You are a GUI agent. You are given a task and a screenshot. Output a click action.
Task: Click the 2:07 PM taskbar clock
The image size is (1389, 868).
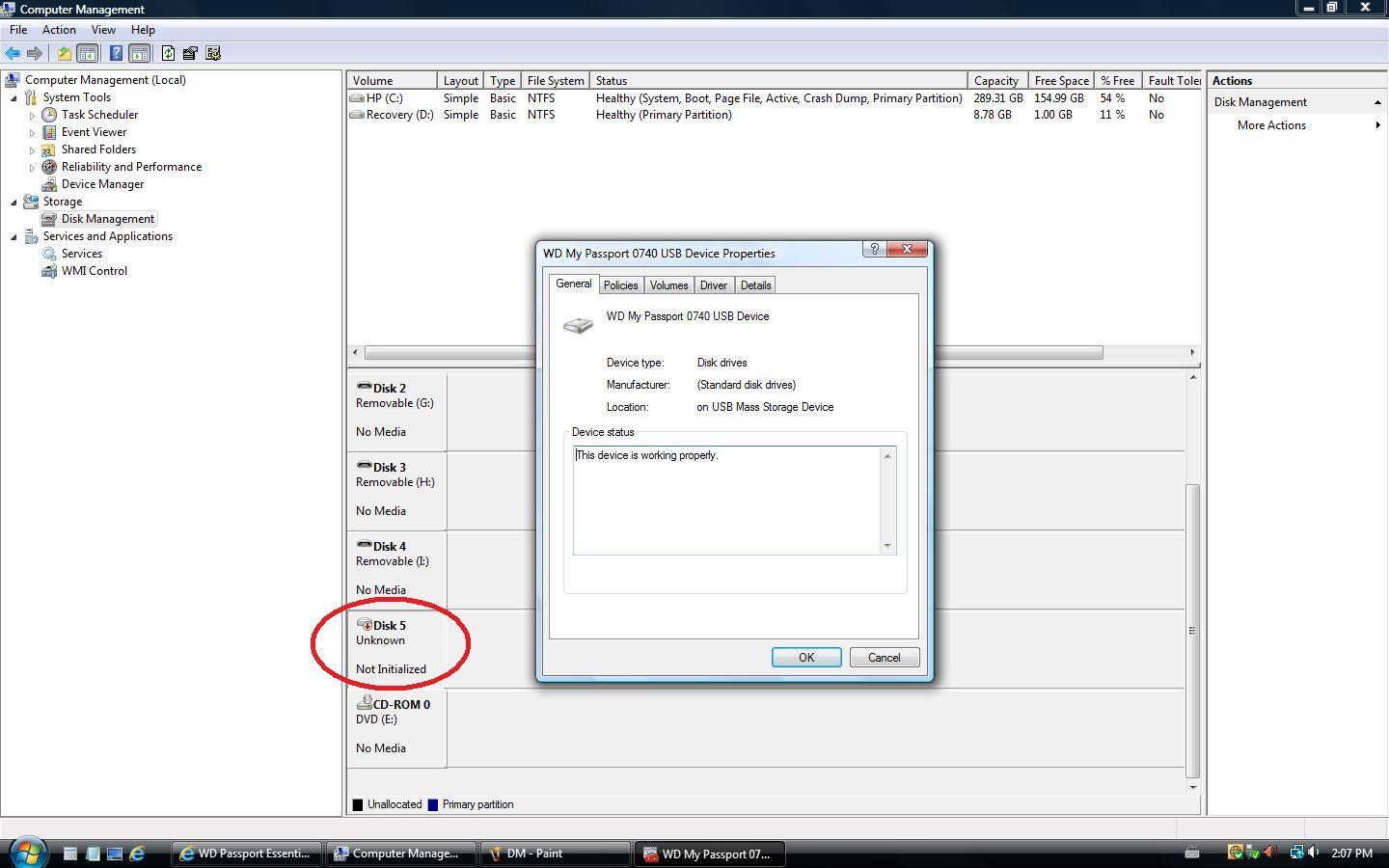(1351, 854)
